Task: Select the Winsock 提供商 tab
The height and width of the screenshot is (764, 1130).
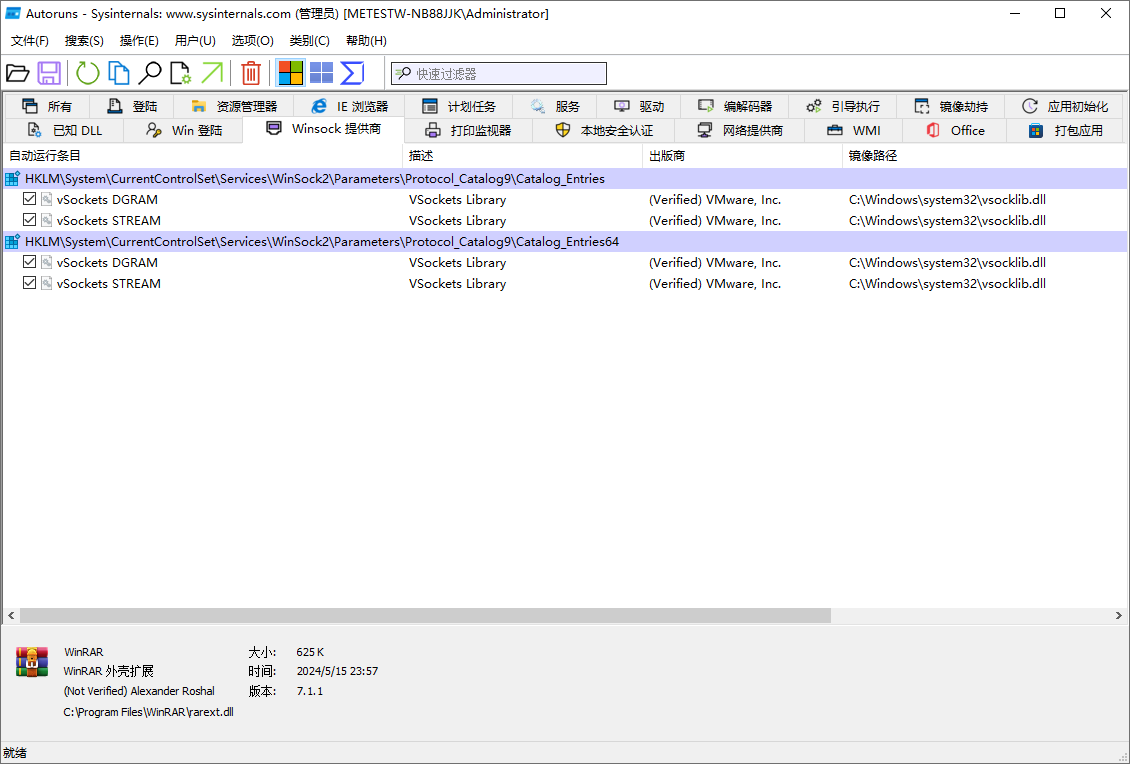Action: pos(324,129)
